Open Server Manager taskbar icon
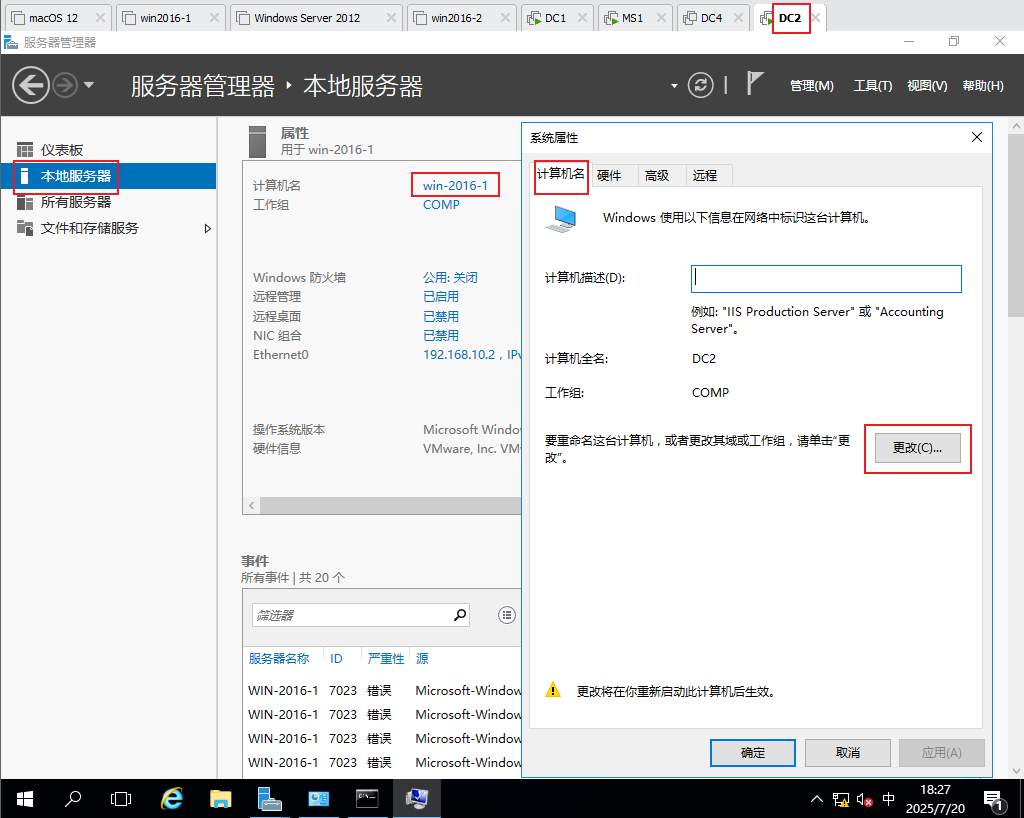 pos(269,798)
